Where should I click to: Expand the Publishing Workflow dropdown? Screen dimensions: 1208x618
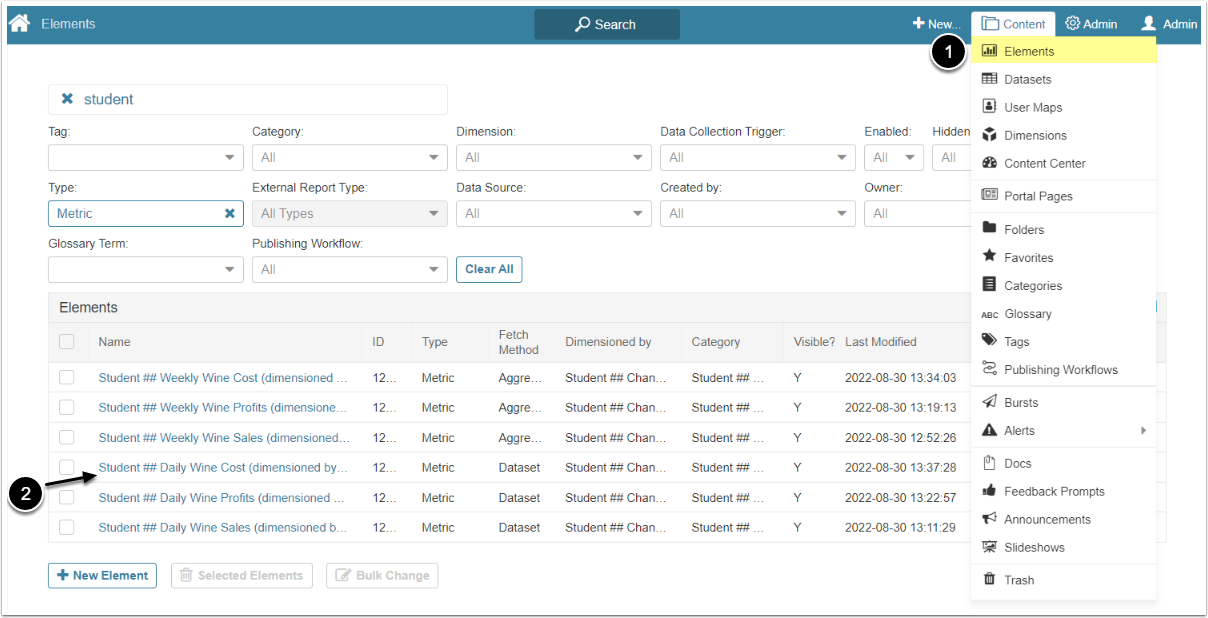[x=349, y=269]
